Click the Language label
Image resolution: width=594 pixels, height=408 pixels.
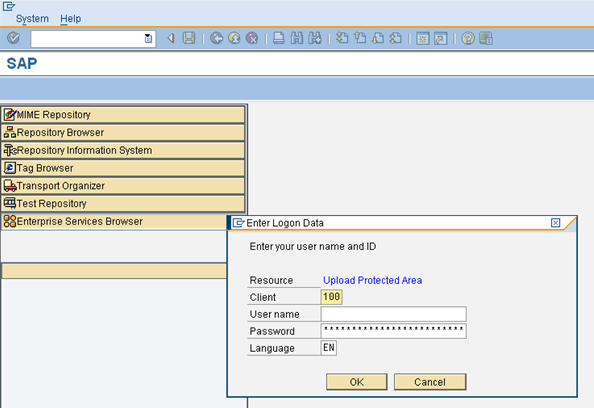click(272, 348)
